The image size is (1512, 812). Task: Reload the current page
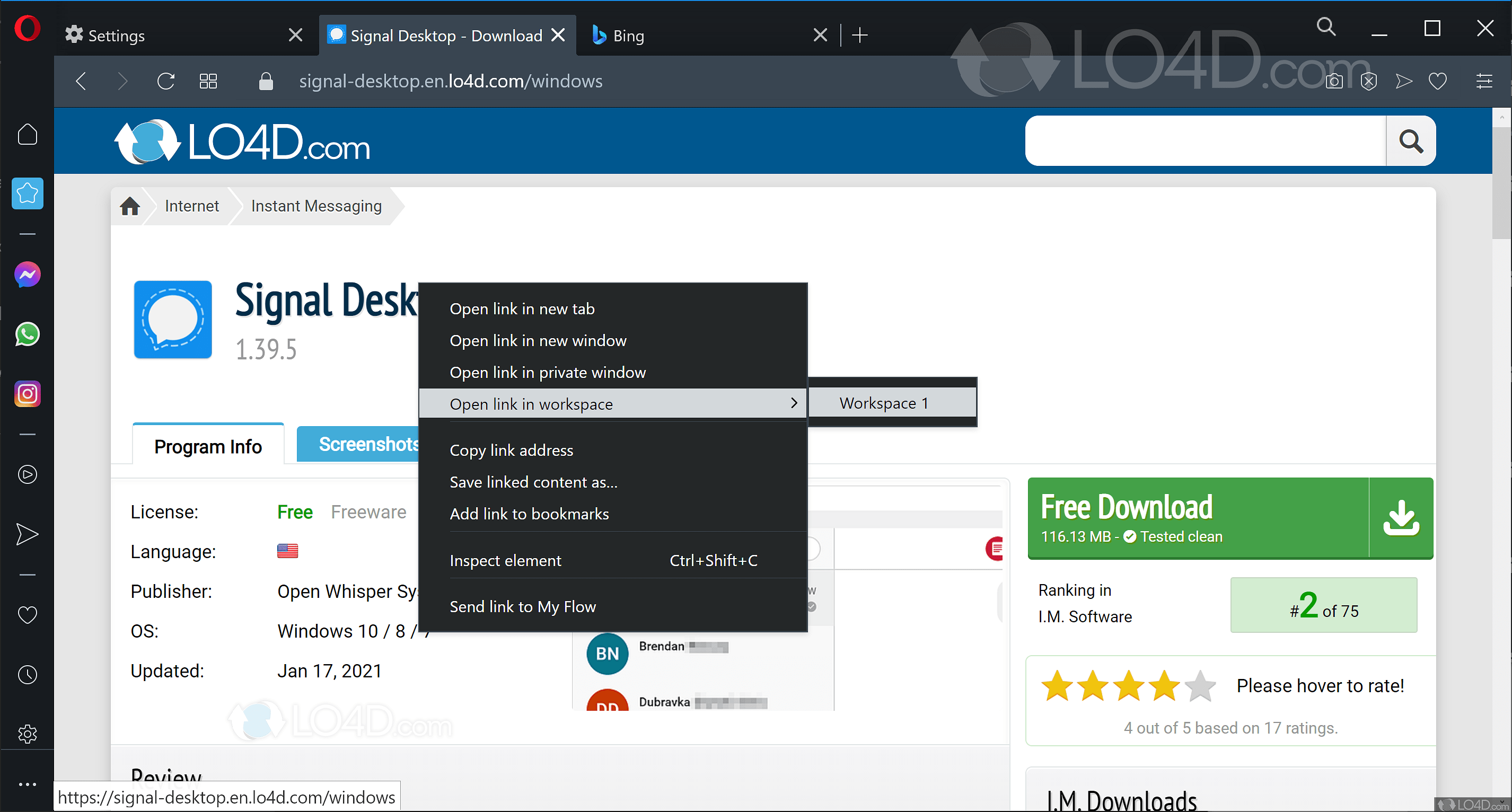click(x=165, y=81)
